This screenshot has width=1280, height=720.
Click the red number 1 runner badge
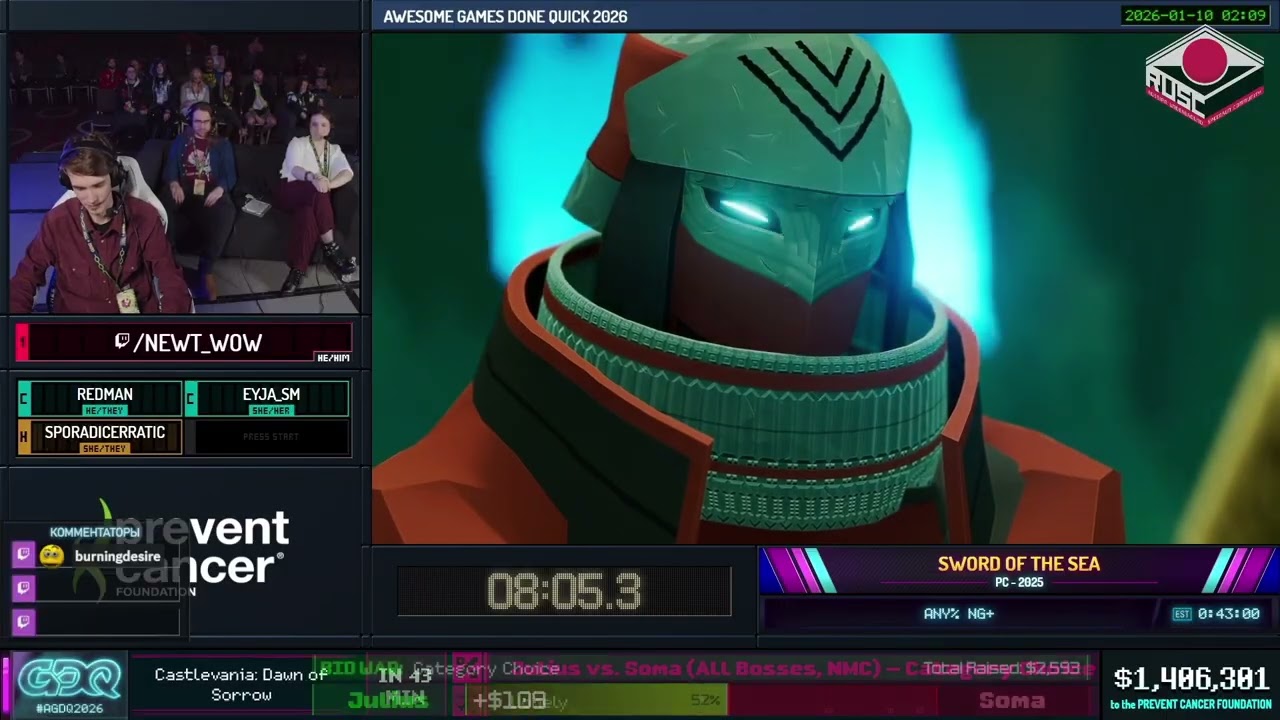tap(22, 343)
